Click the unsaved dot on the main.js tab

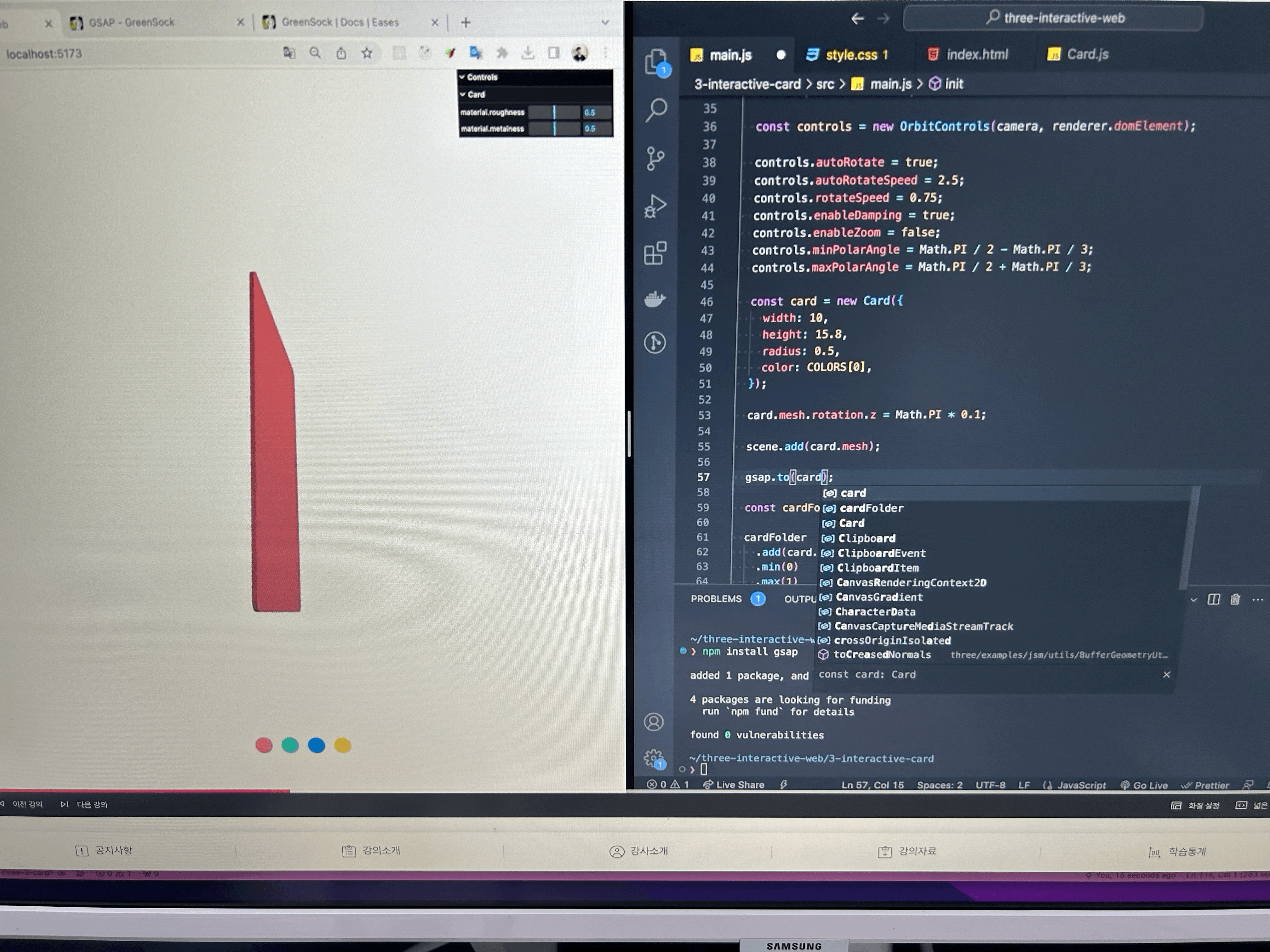(781, 55)
